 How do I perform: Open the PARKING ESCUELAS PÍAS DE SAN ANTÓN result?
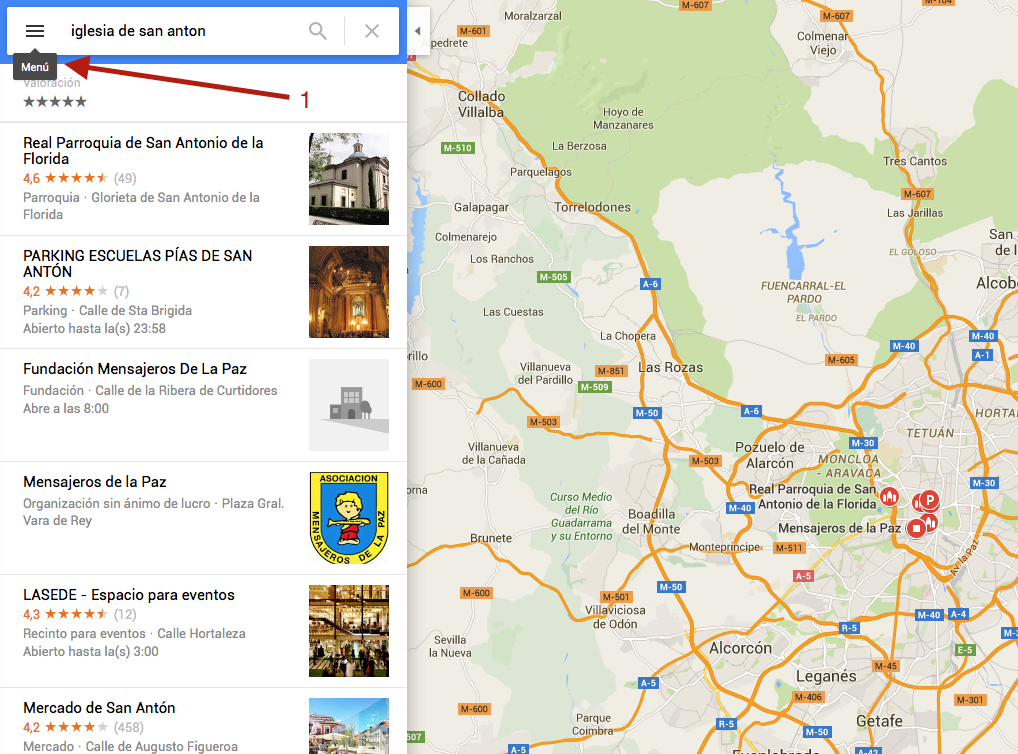[x=138, y=264]
